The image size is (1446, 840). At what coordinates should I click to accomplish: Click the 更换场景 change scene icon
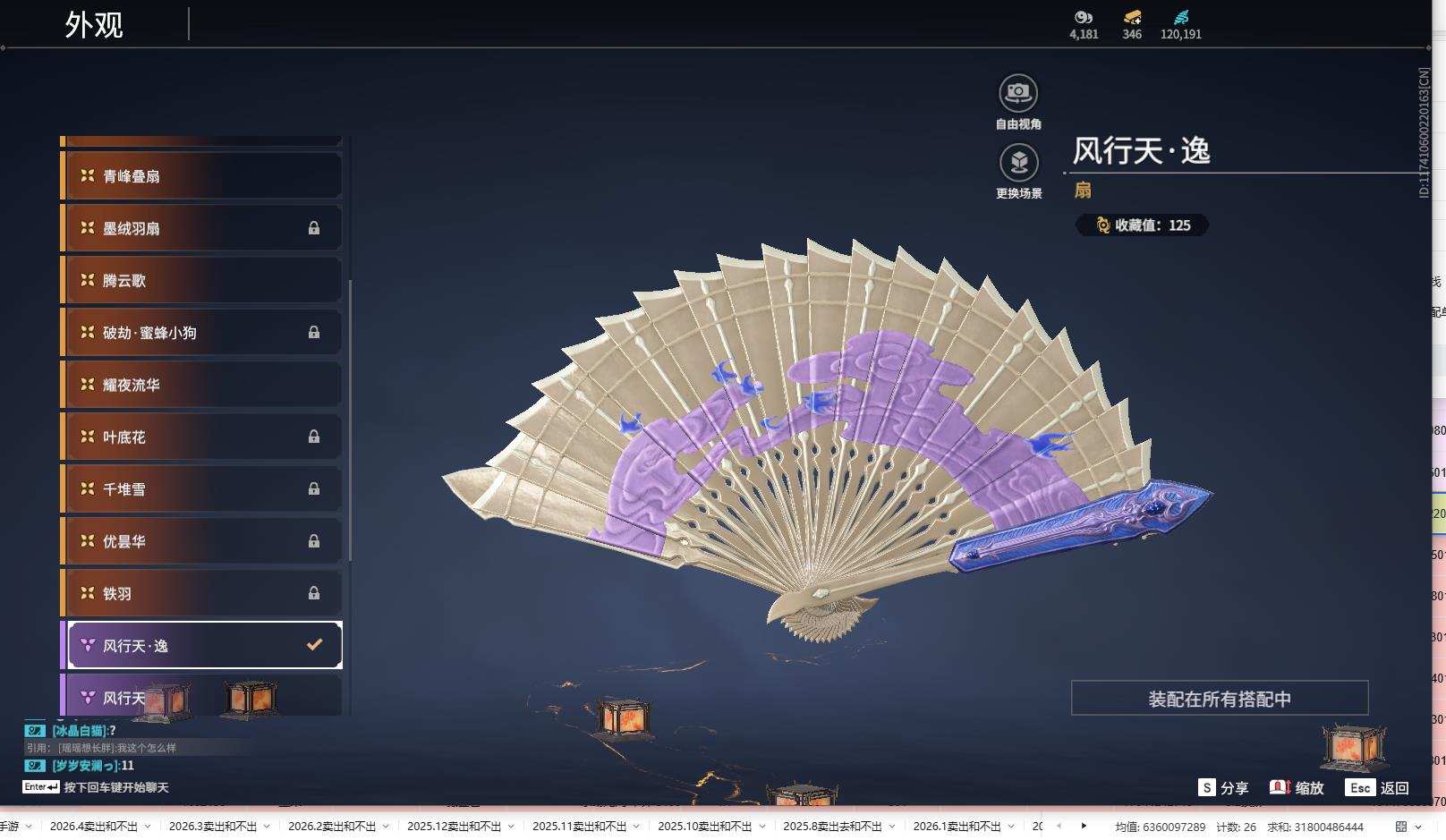(x=1018, y=163)
